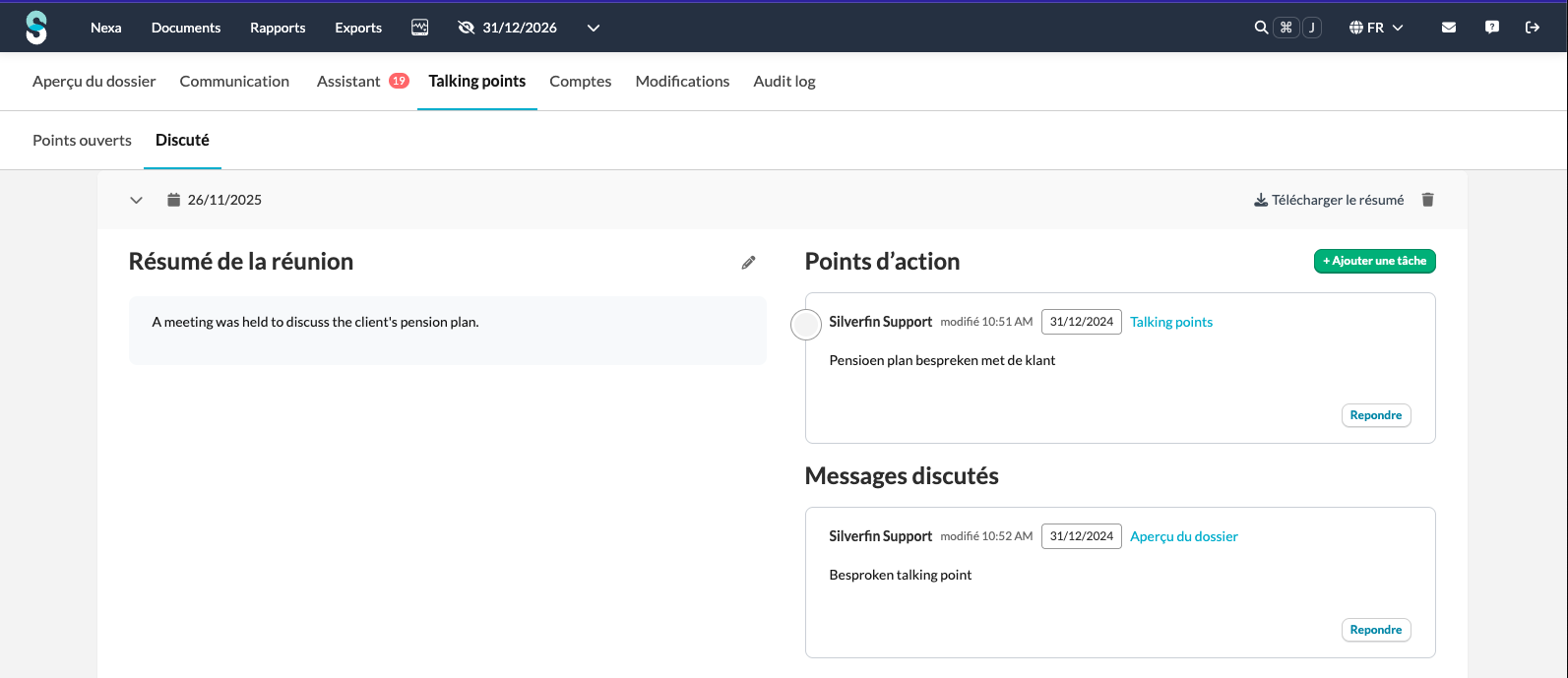
Task: Open the Aperçu du dossier message link
Action: pos(1184,536)
